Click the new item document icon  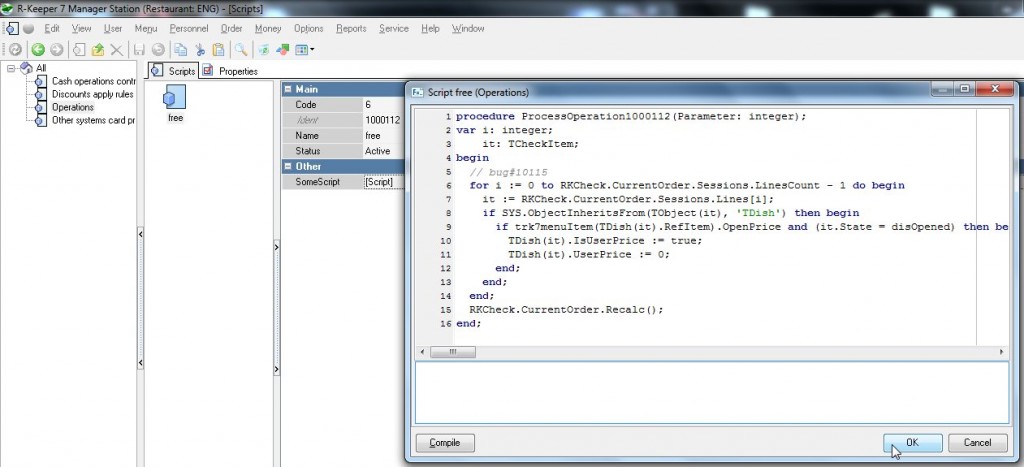79,50
